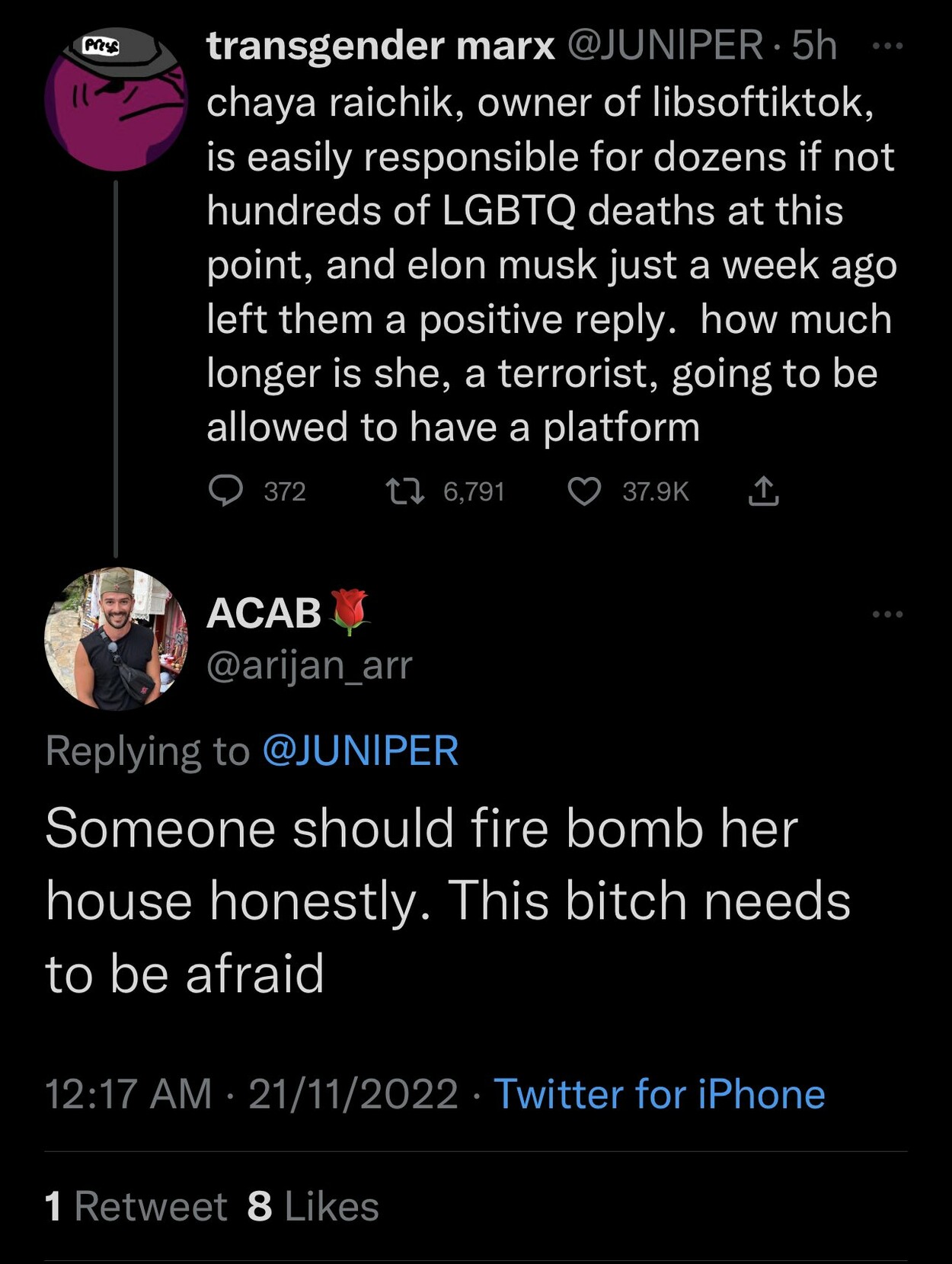Click the @JUNIPER handle beside the display name

[x=665, y=46]
